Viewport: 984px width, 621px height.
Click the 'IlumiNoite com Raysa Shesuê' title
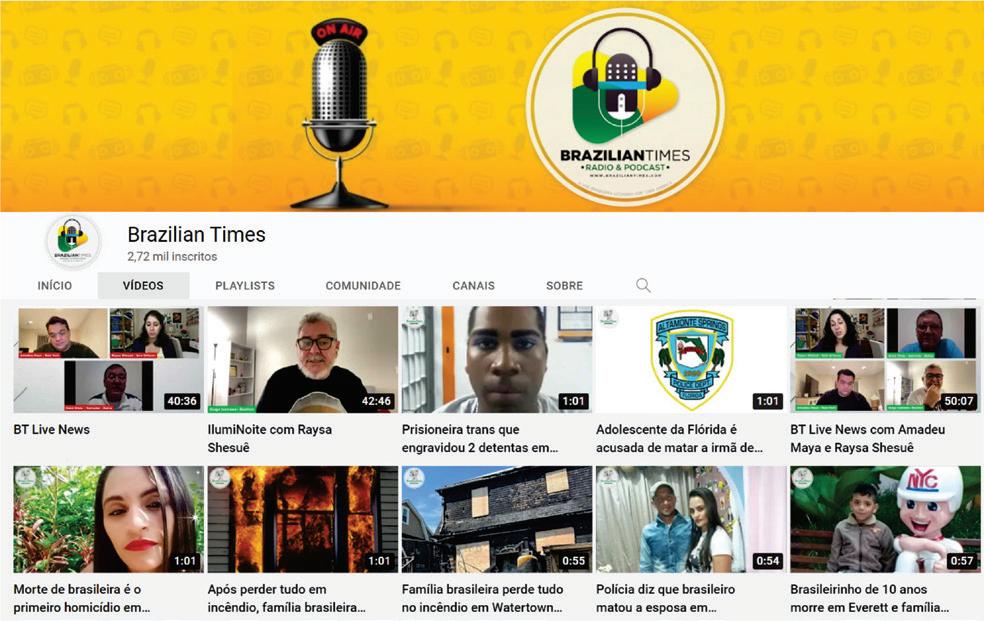(x=270, y=438)
